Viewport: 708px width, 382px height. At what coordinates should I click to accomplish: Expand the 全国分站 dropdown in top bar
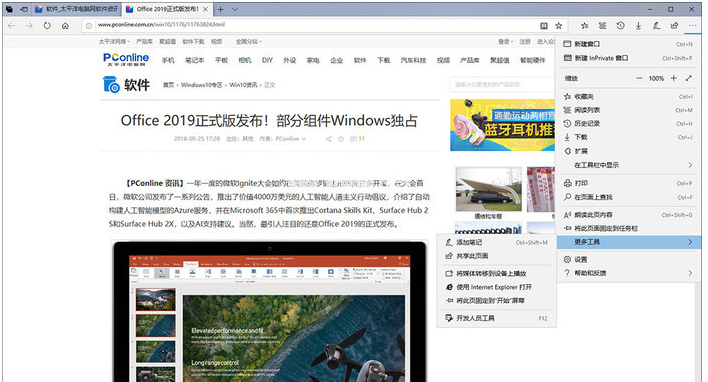pos(248,42)
